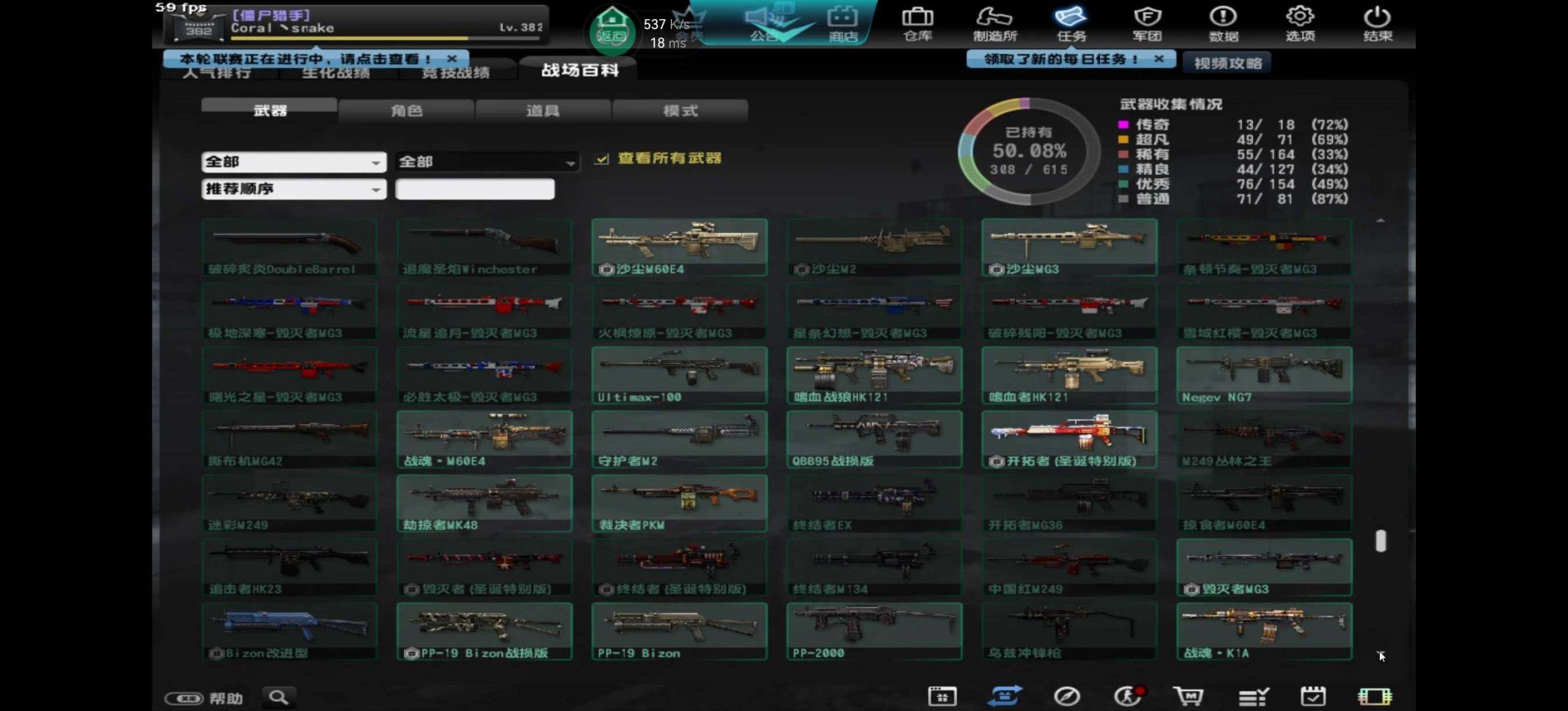The image size is (1568, 711).
Task: Open 选项 settings gear icon
Action: 1300,23
